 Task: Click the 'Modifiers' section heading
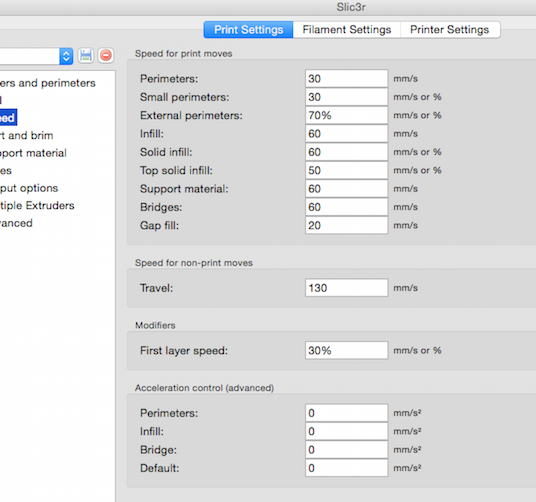pyautogui.click(x=155, y=325)
